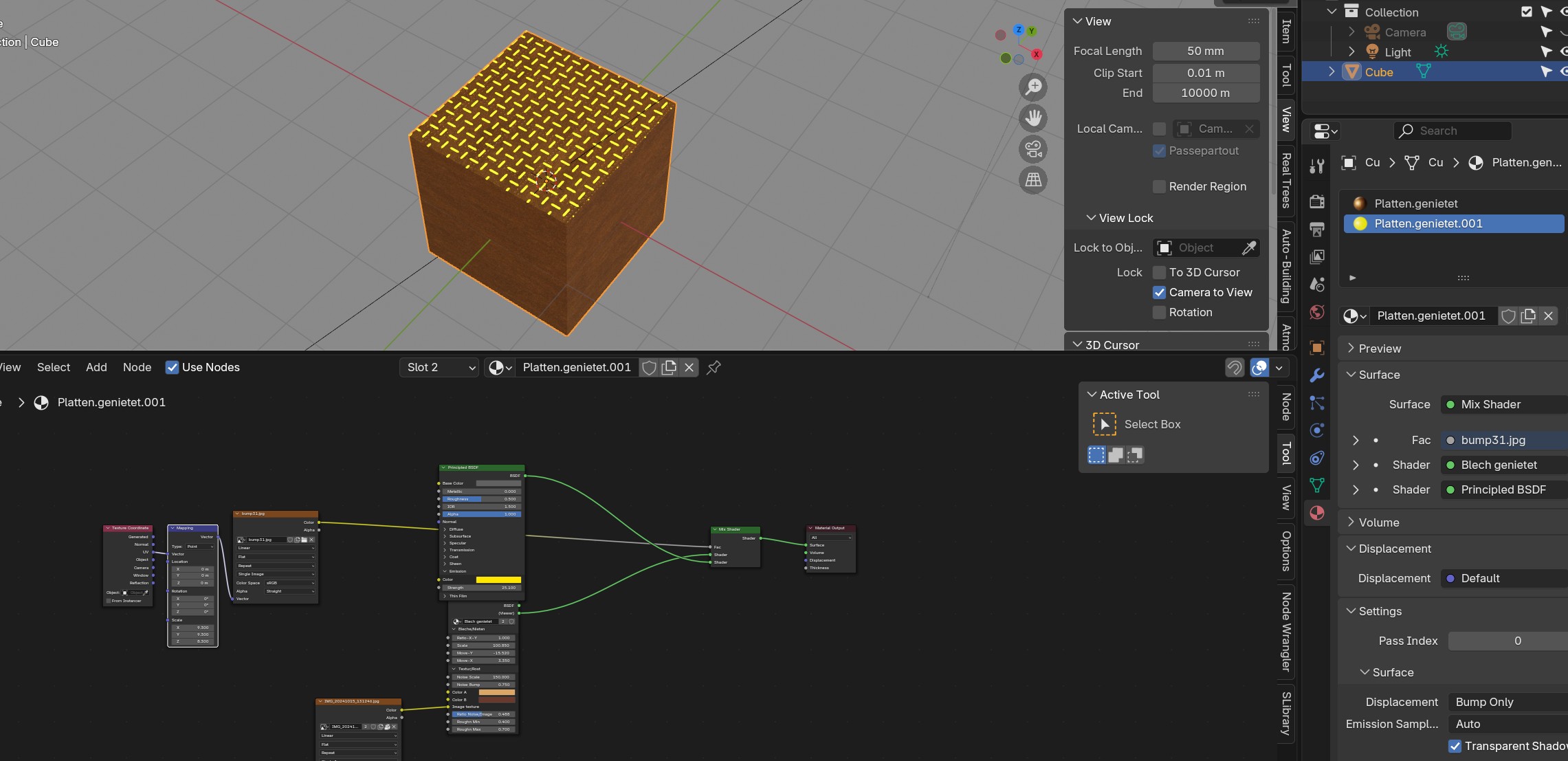Select the Platten.genietet material slot

(x=1416, y=203)
